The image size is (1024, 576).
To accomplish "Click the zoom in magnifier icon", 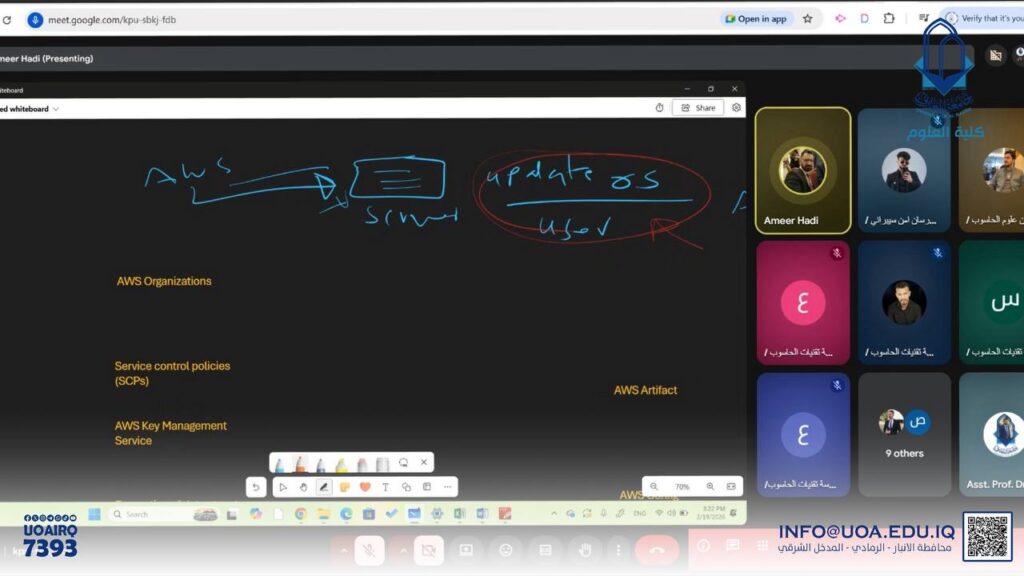I will pyautogui.click(x=710, y=487).
